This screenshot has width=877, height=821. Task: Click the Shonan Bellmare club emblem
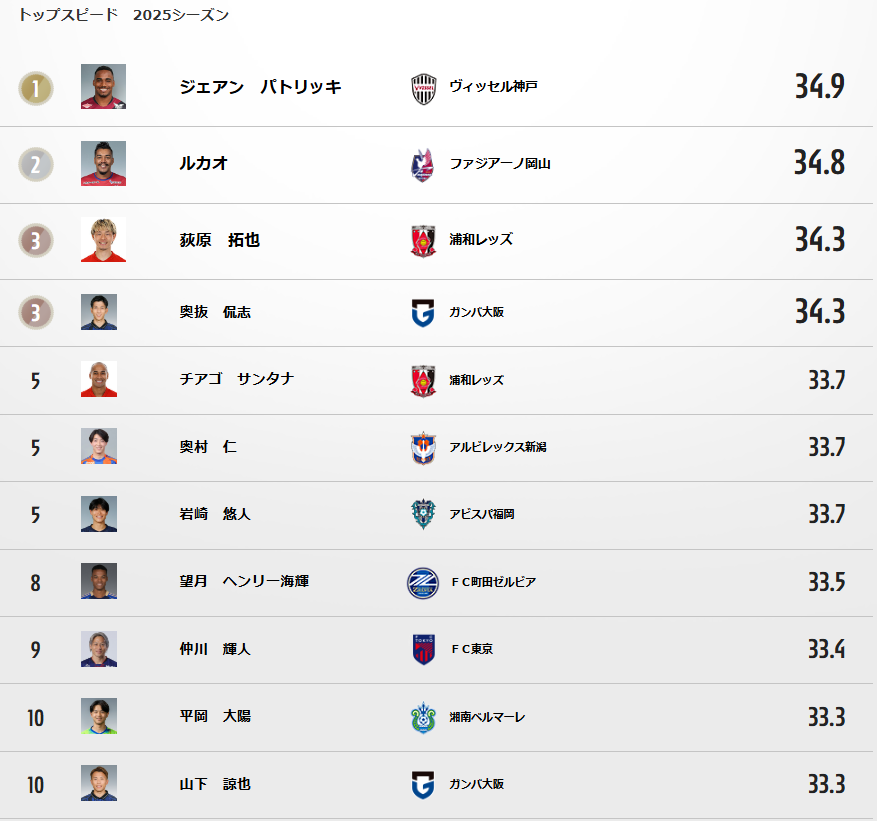423,718
